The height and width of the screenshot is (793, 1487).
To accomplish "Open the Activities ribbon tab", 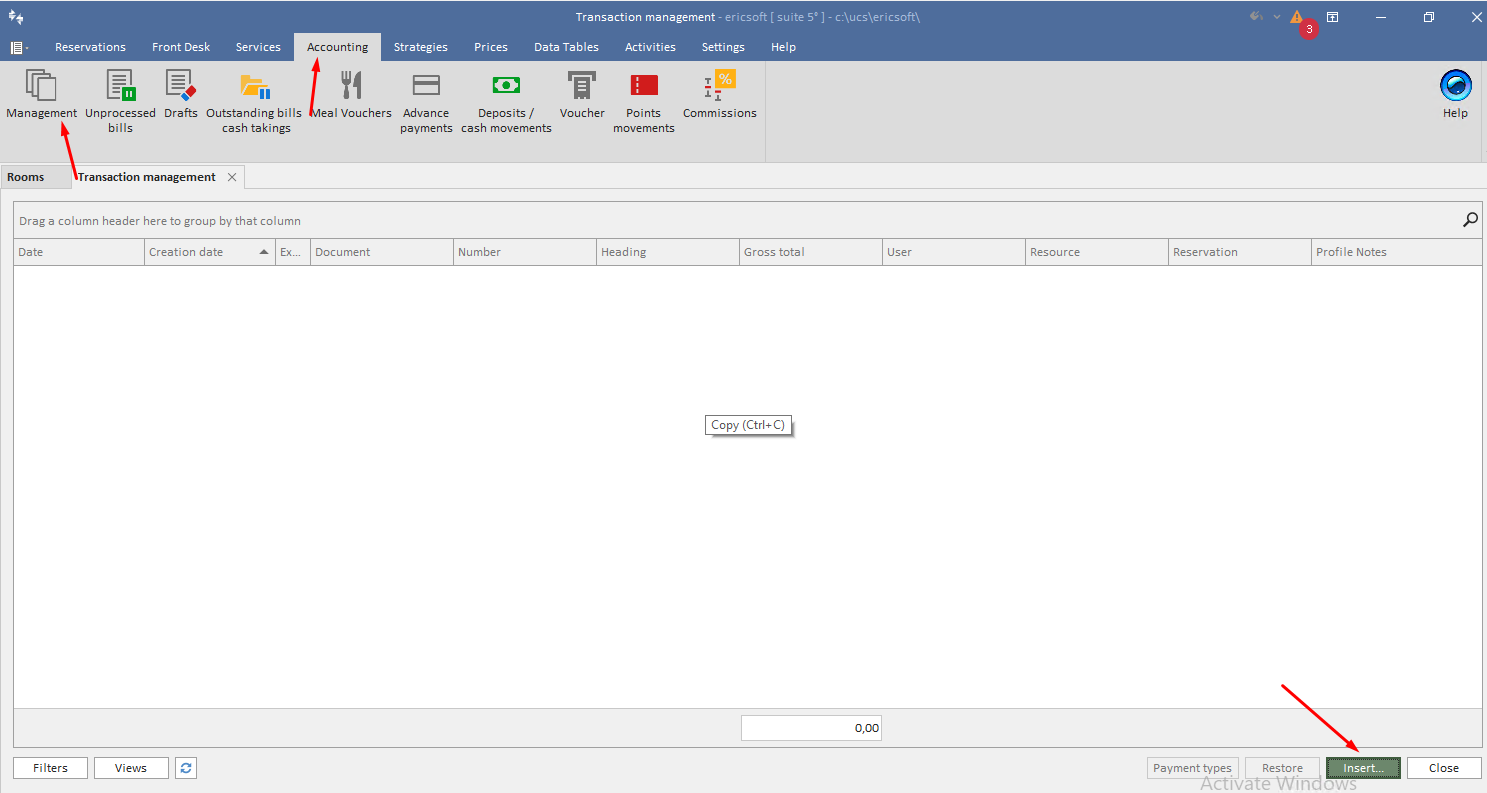I will point(650,47).
